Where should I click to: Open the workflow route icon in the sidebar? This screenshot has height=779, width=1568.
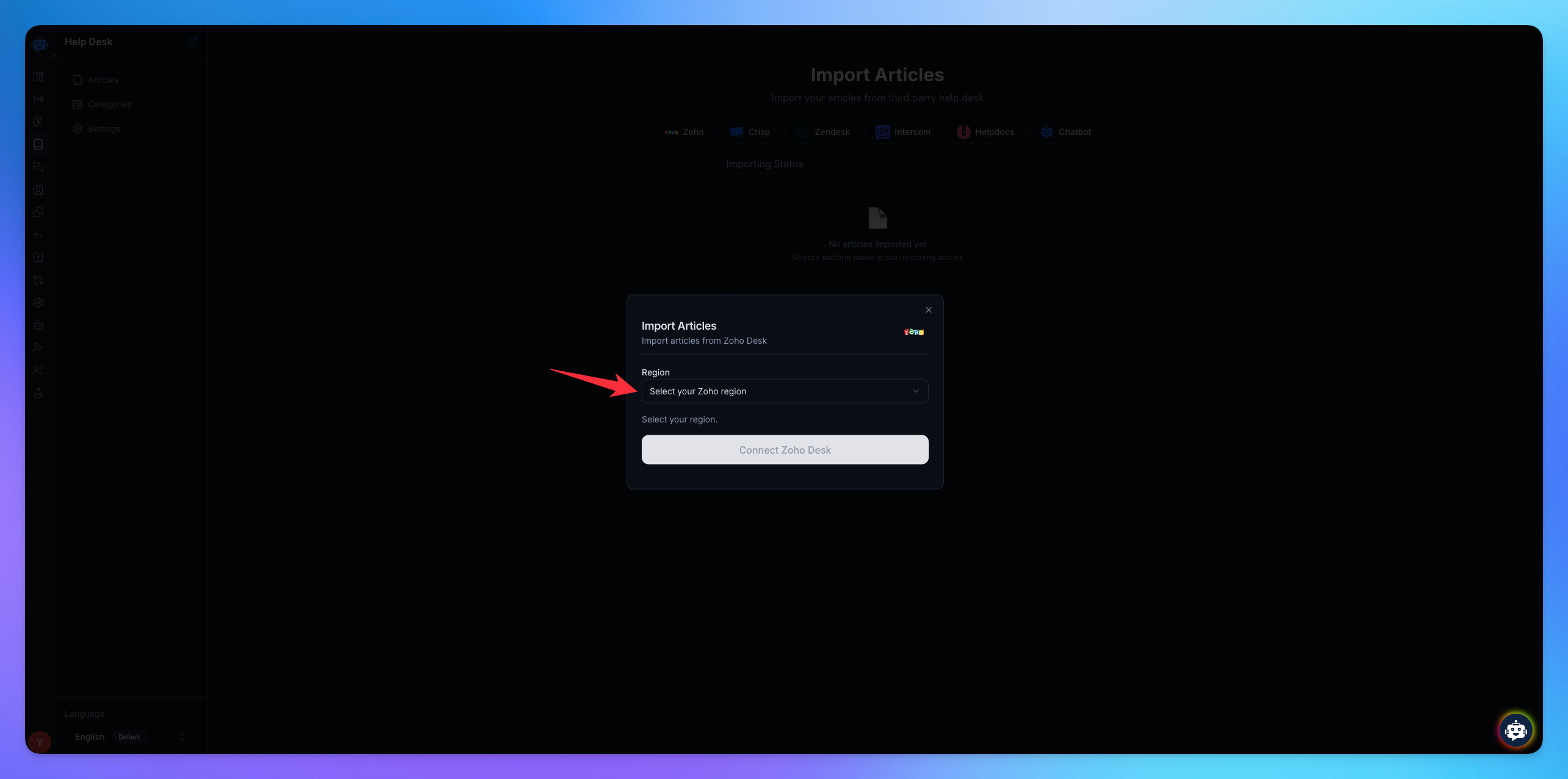(38, 280)
